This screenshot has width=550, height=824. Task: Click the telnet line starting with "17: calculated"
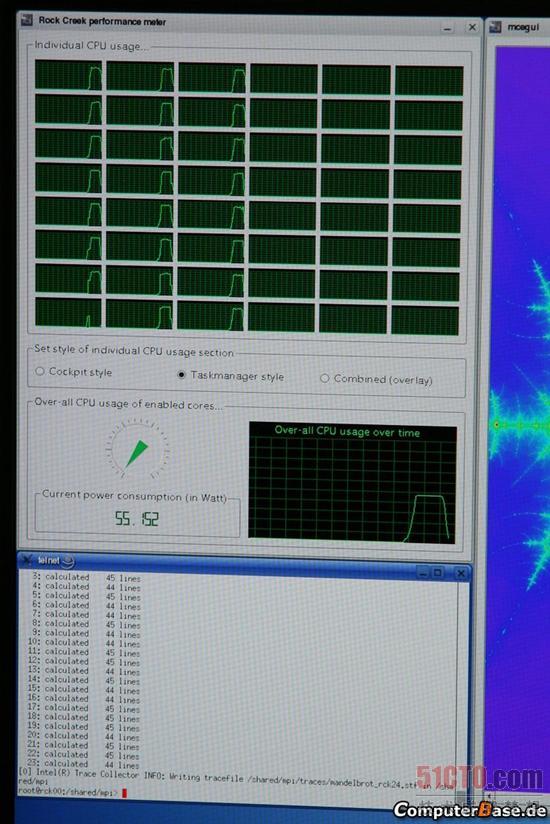pyautogui.click(x=84, y=708)
